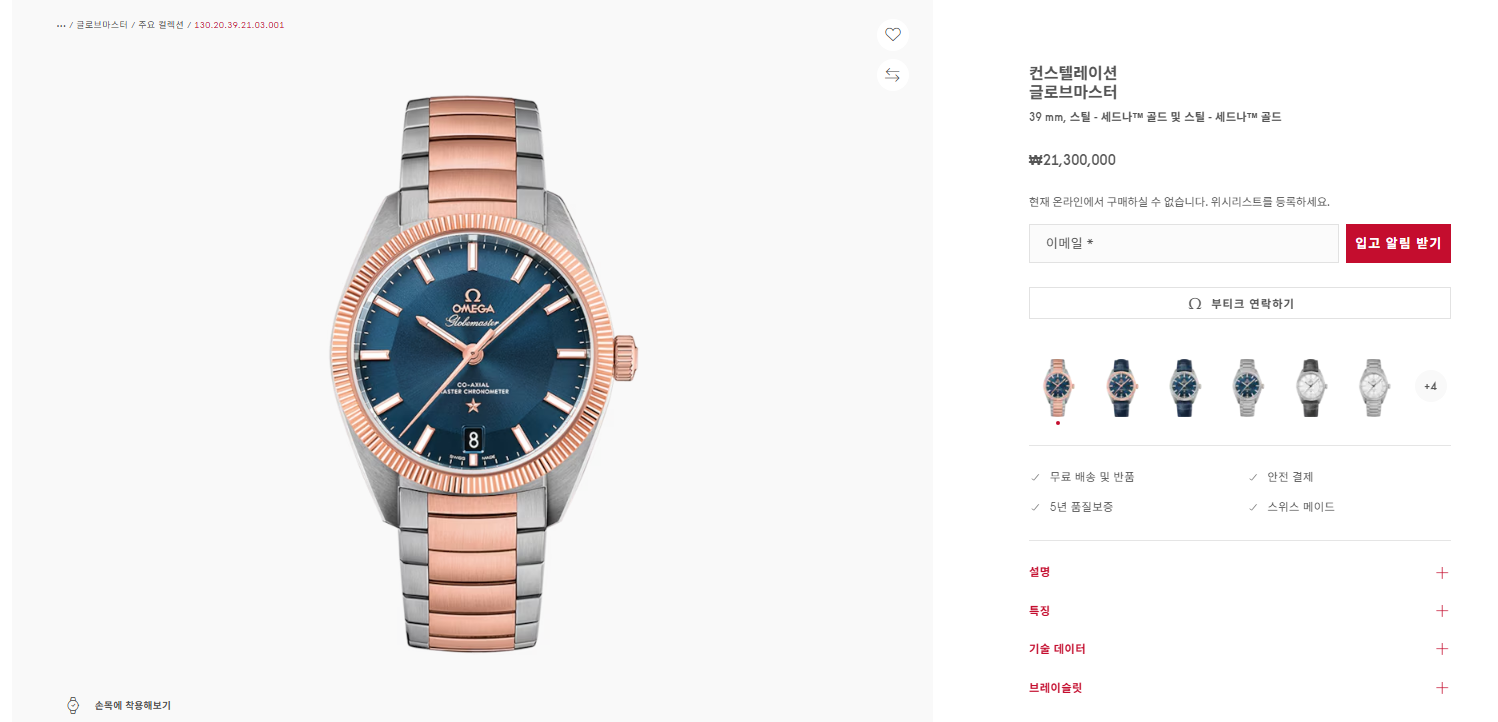This screenshot has width=1498, height=722.
Task: Expand breadcrumb ellipsis at top left
Action: 61,25
